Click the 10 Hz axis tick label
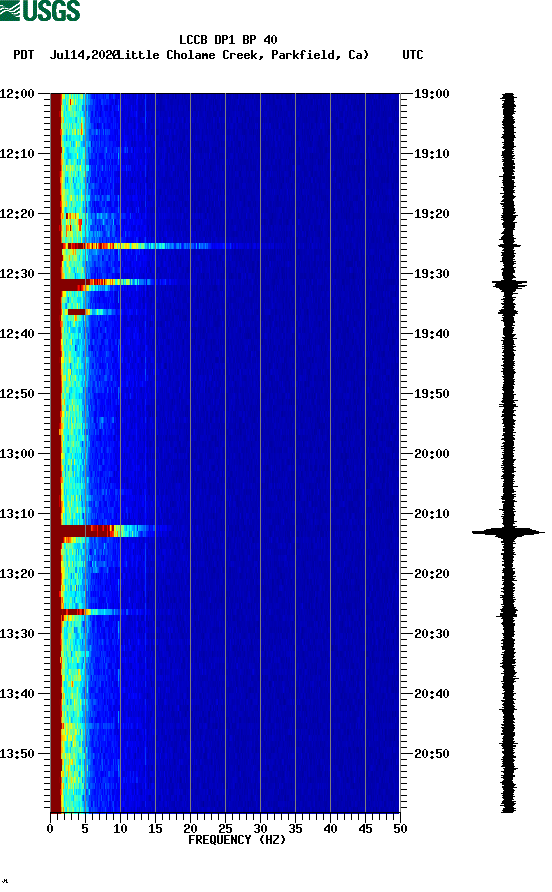This screenshot has height=892, width=552. point(120,829)
